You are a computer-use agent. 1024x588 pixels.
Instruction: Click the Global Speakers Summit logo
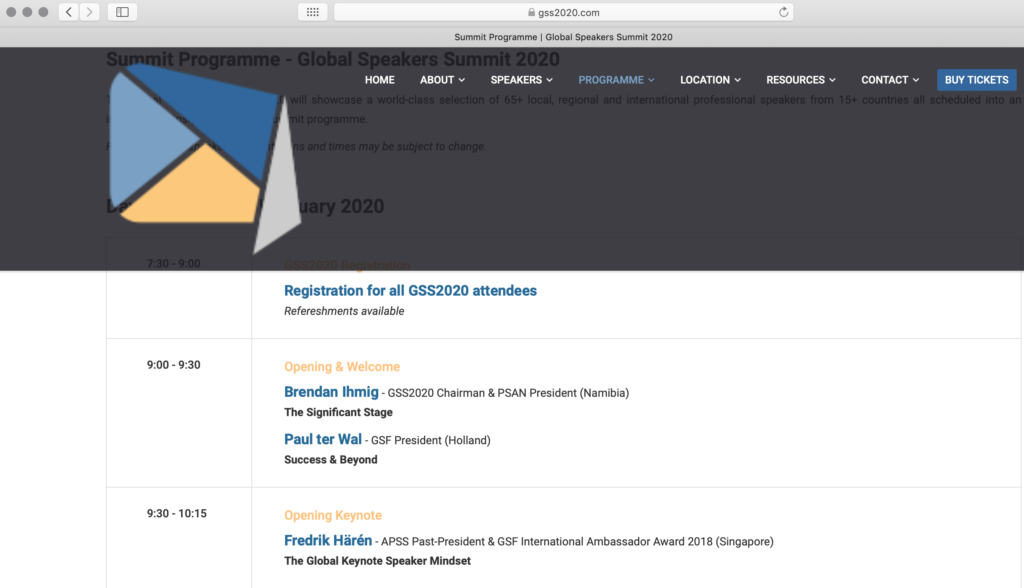pos(204,158)
